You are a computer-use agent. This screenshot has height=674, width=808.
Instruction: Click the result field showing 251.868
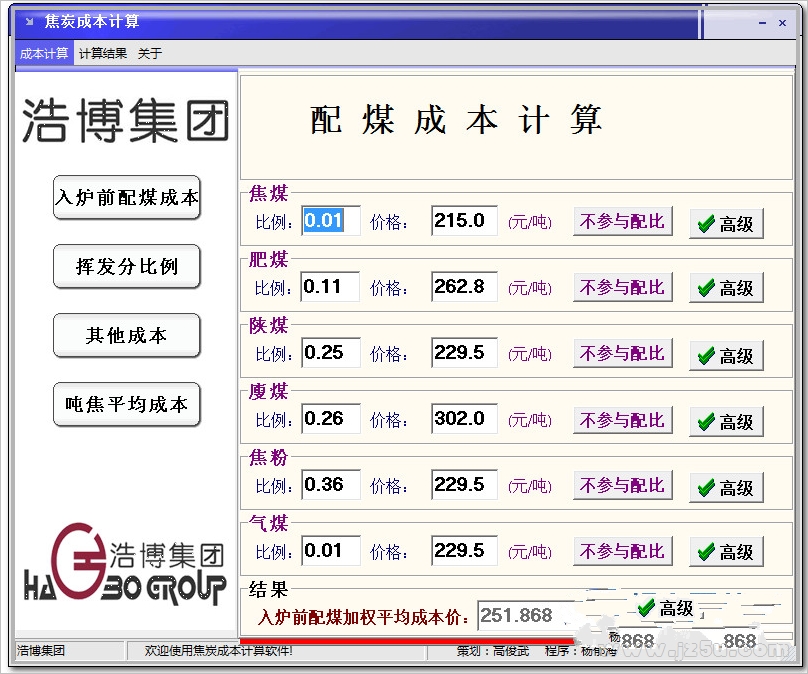pyautogui.click(x=526, y=615)
